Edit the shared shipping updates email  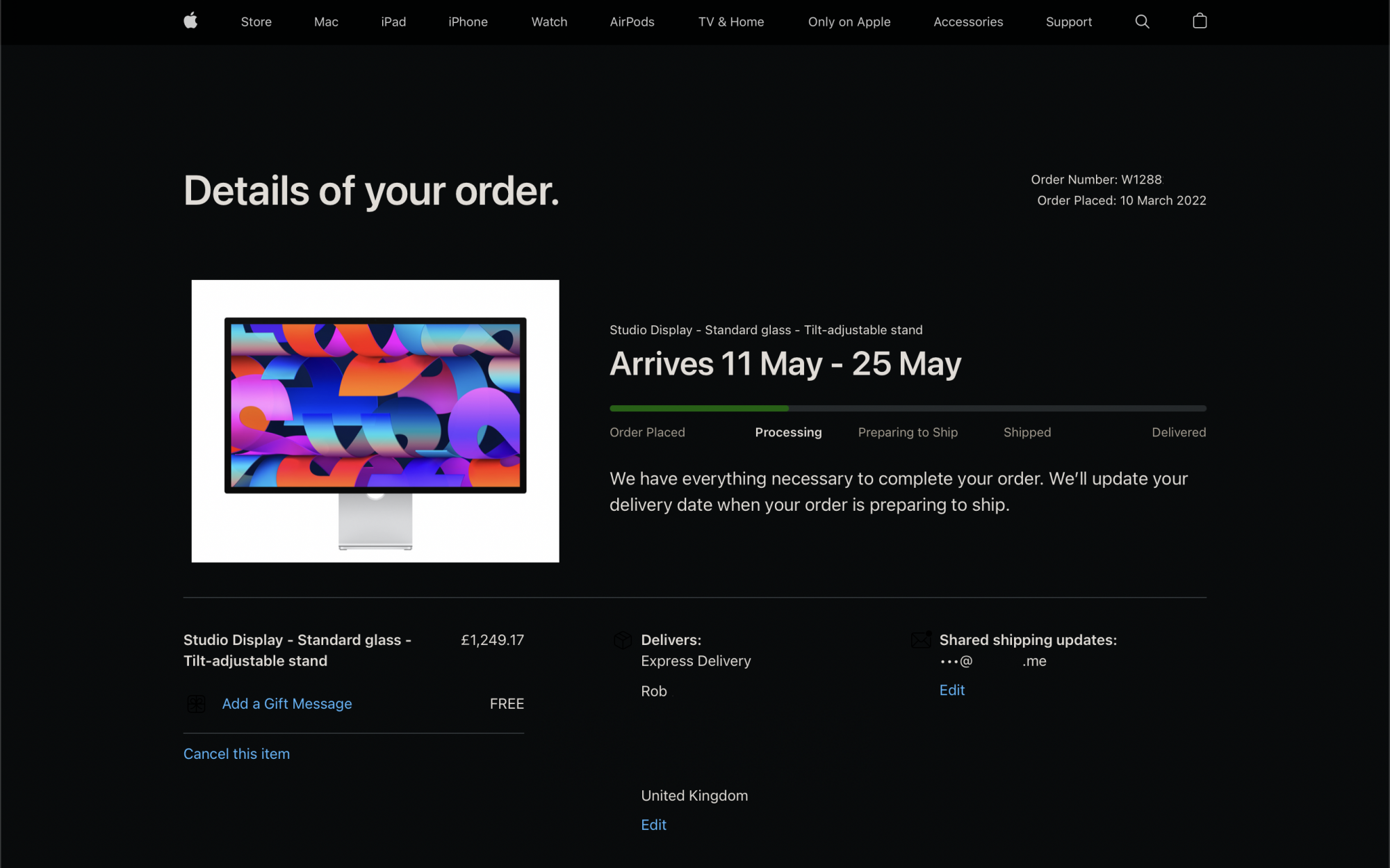coord(951,690)
